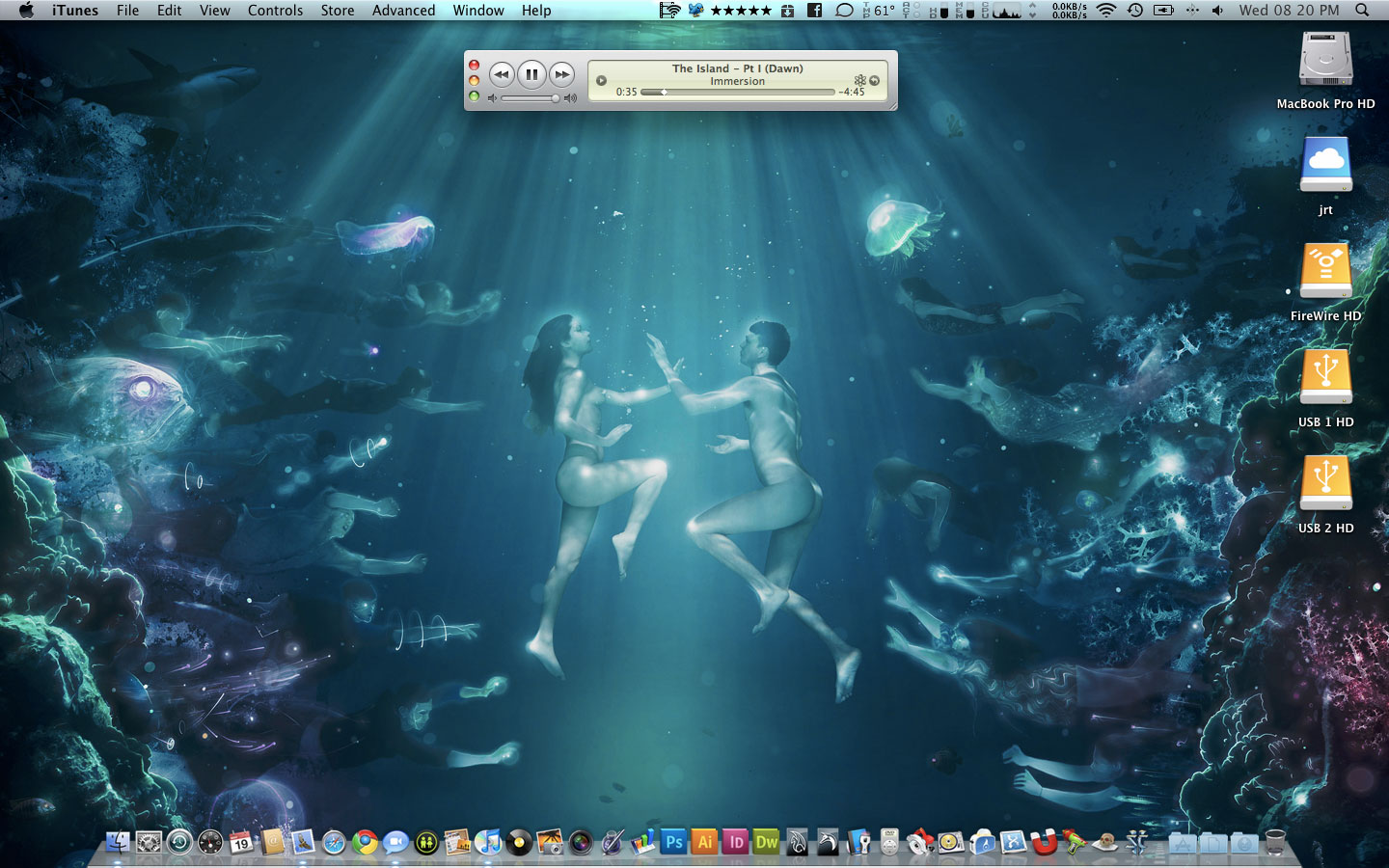Open the File menu
Image resolution: width=1389 pixels, height=868 pixels.
pyautogui.click(x=127, y=11)
